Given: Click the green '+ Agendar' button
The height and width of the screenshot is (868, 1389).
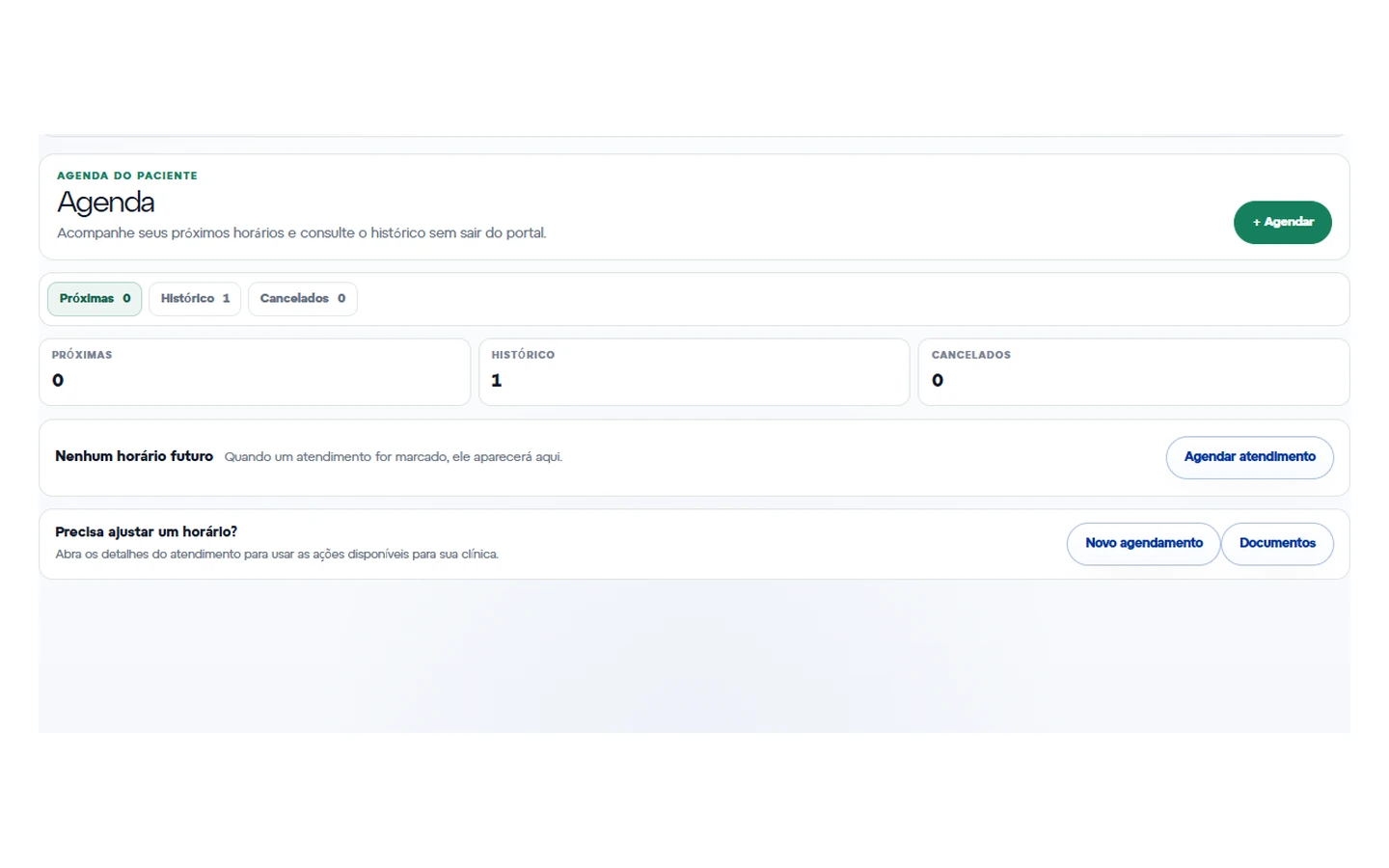Looking at the screenshot, I should click(1282, 222).
